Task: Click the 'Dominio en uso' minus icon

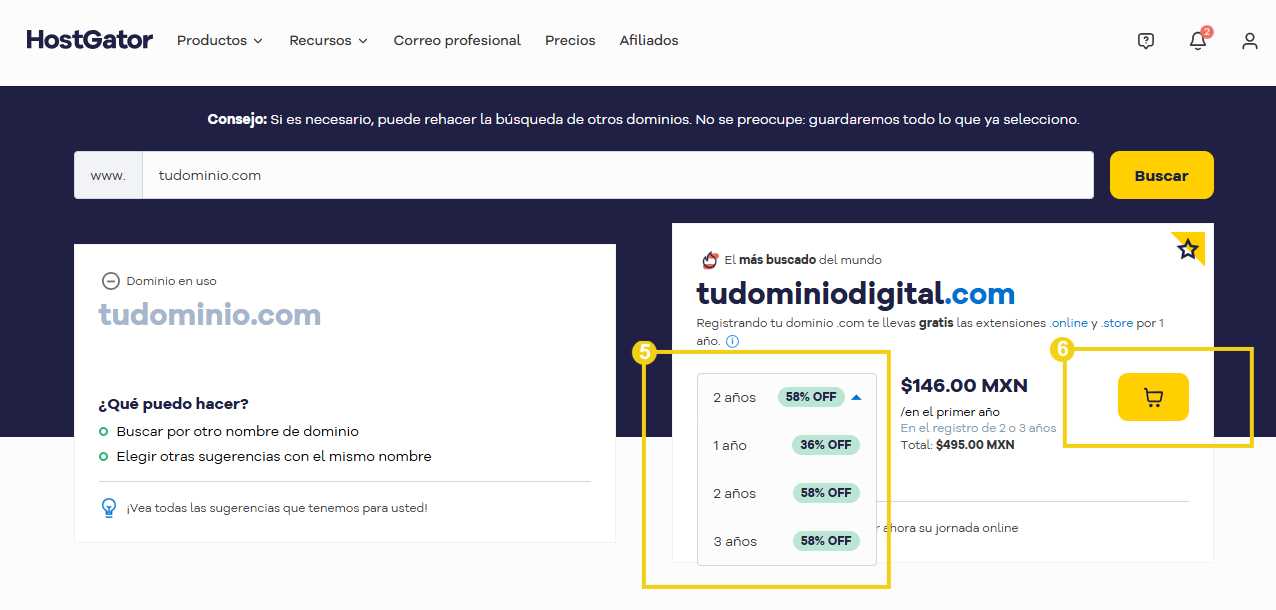Action: (x=111, y=281)
